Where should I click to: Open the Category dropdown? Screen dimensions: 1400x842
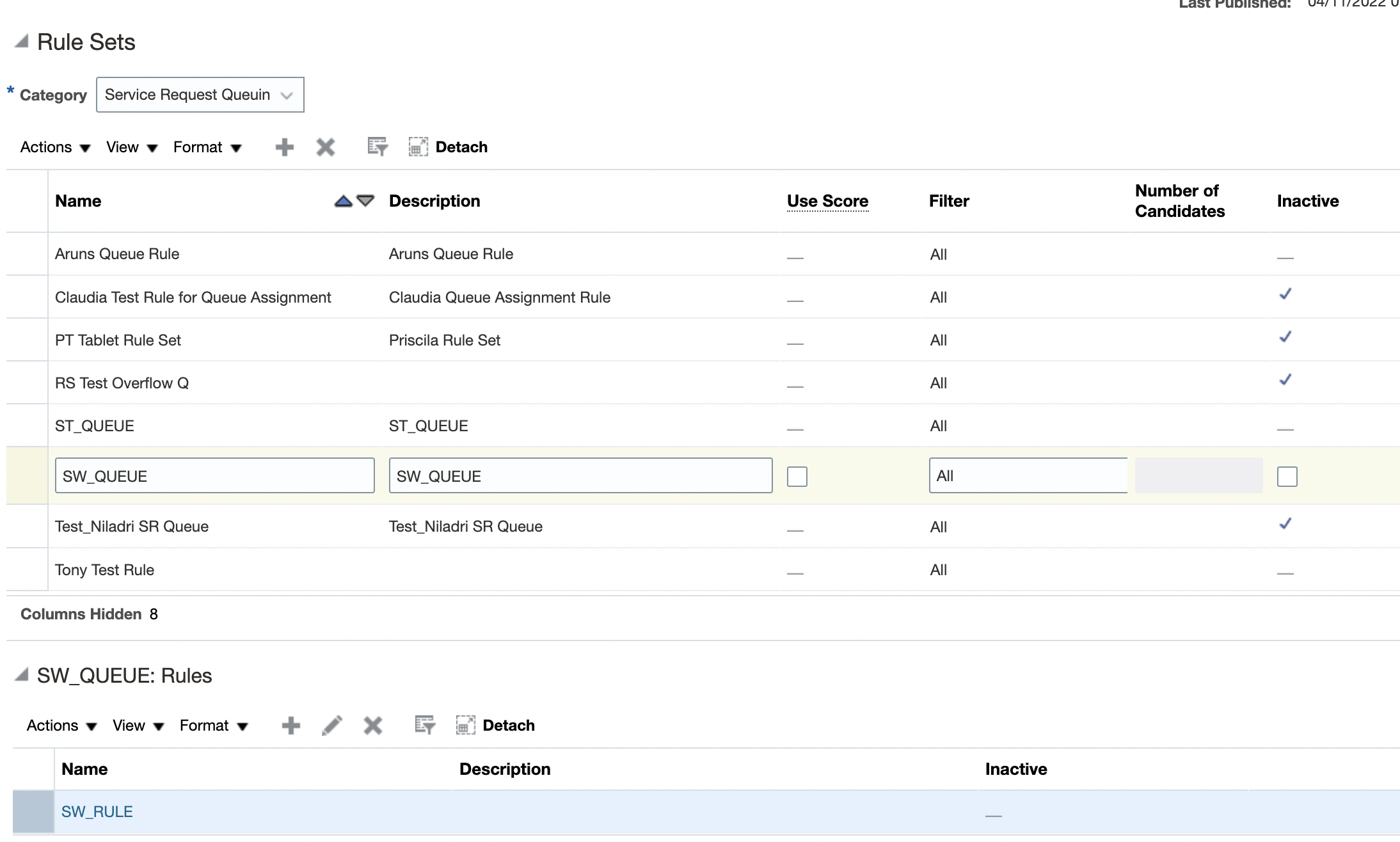[x=200, y=95]
